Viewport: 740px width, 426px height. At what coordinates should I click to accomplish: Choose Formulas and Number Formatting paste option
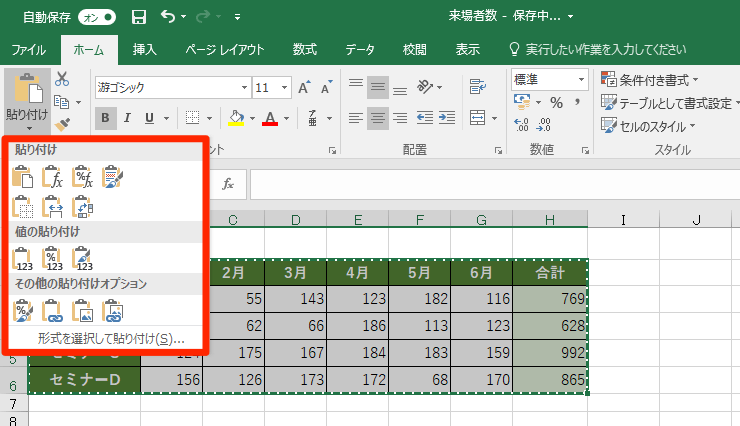[83, 177]
